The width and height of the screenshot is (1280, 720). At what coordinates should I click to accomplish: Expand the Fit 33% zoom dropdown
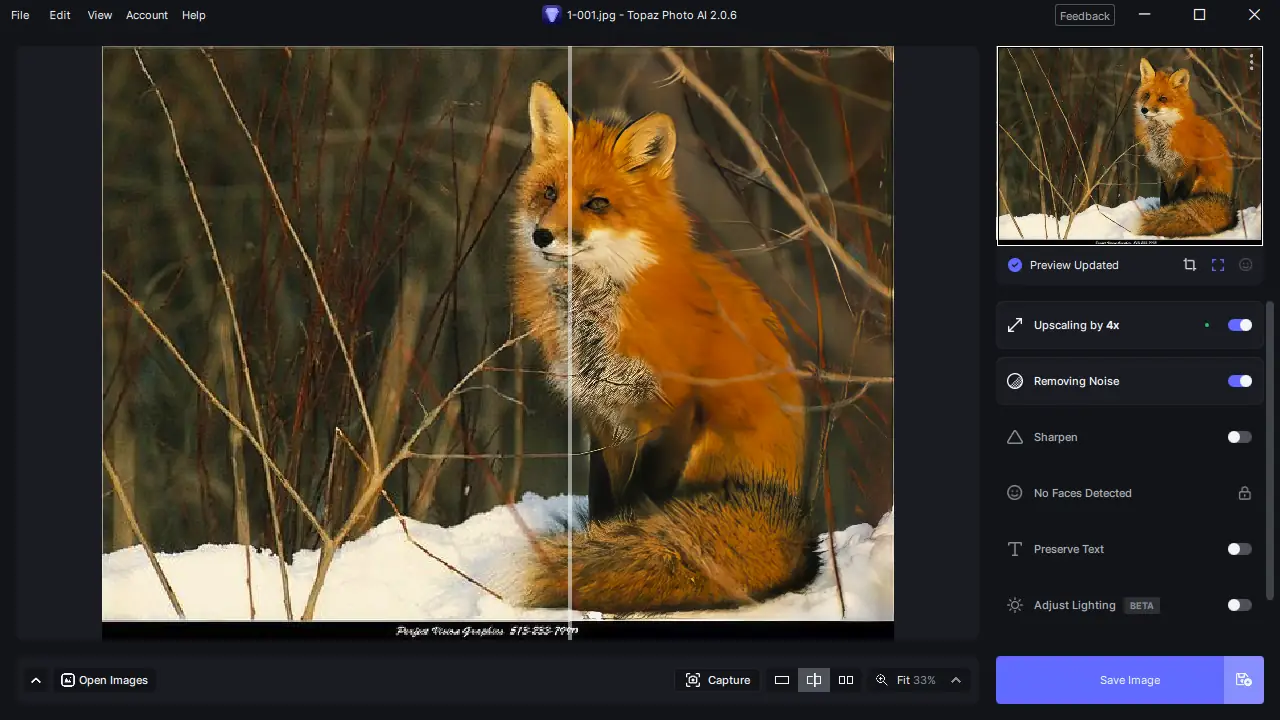[x=955, y=680]
